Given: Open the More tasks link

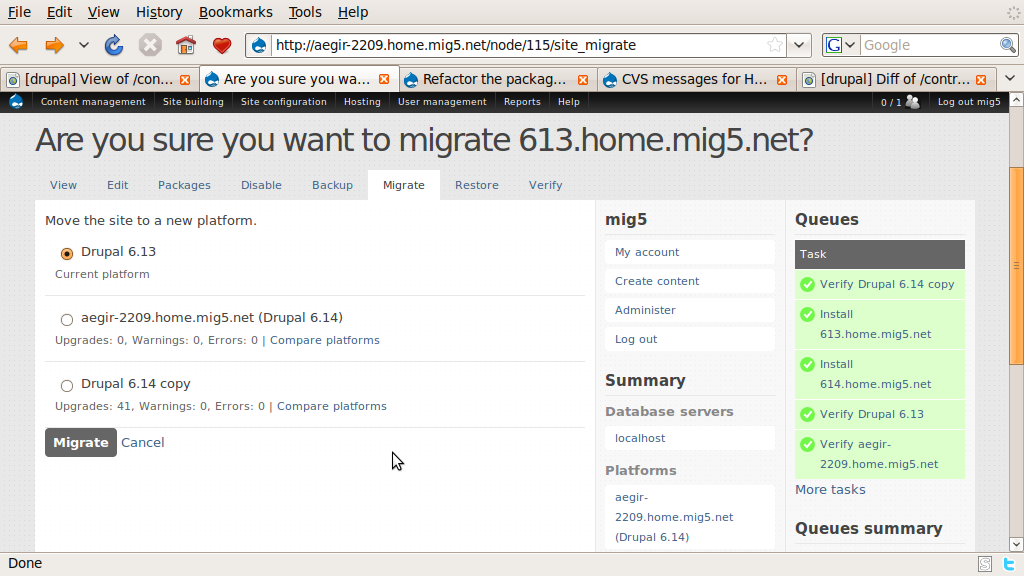Looking at the screenshot, I should (830, 489).
